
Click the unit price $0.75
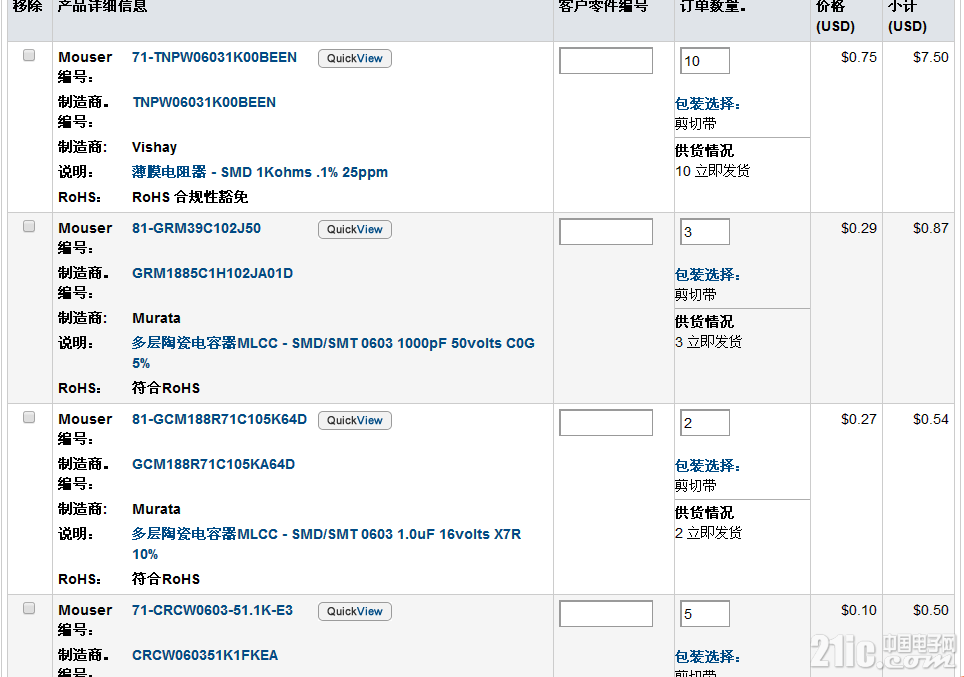tap(859, 57)
